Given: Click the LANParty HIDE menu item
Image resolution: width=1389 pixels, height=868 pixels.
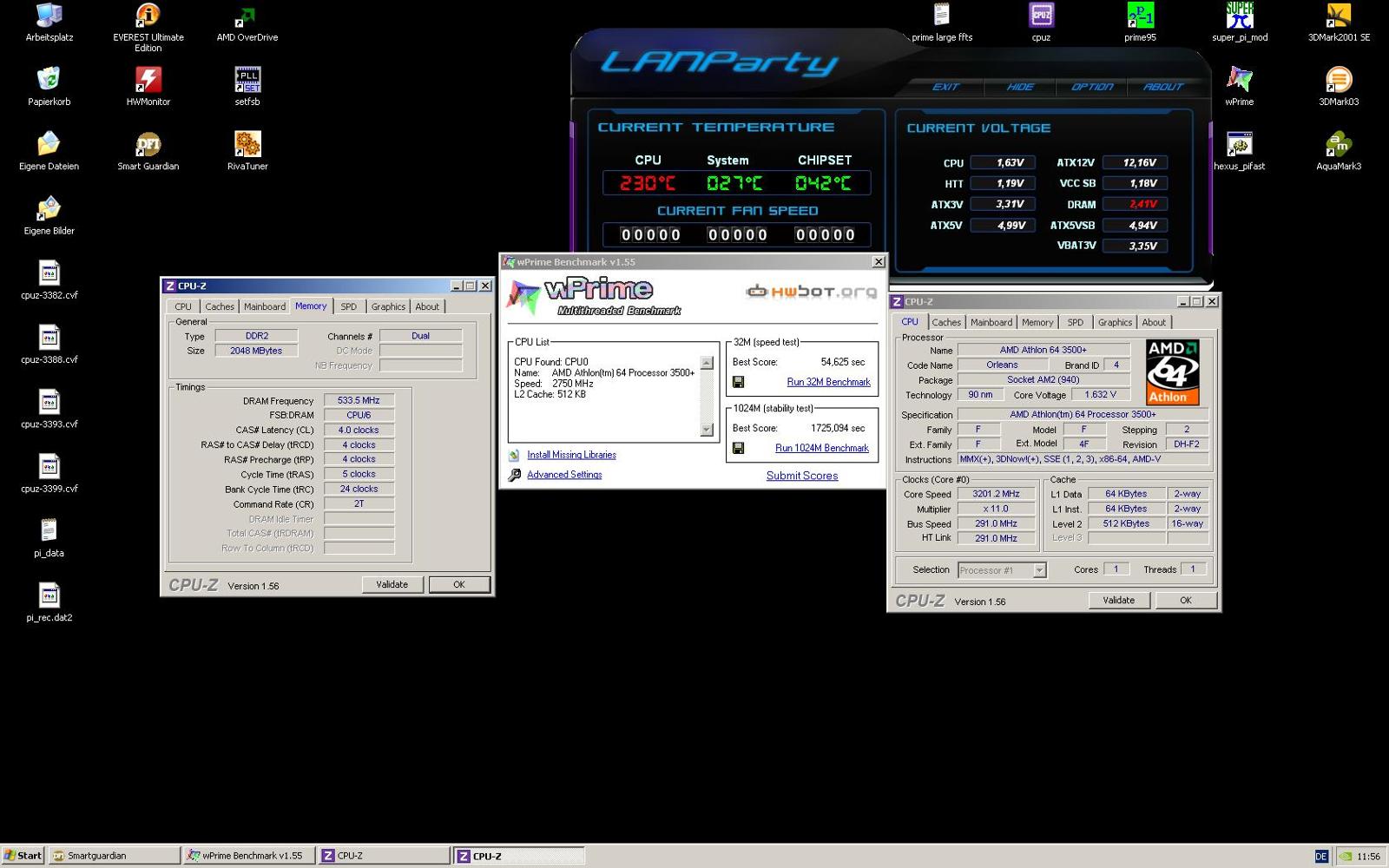Looking at the screenshot, I should pyautogui.click(x=1020, y=87).
